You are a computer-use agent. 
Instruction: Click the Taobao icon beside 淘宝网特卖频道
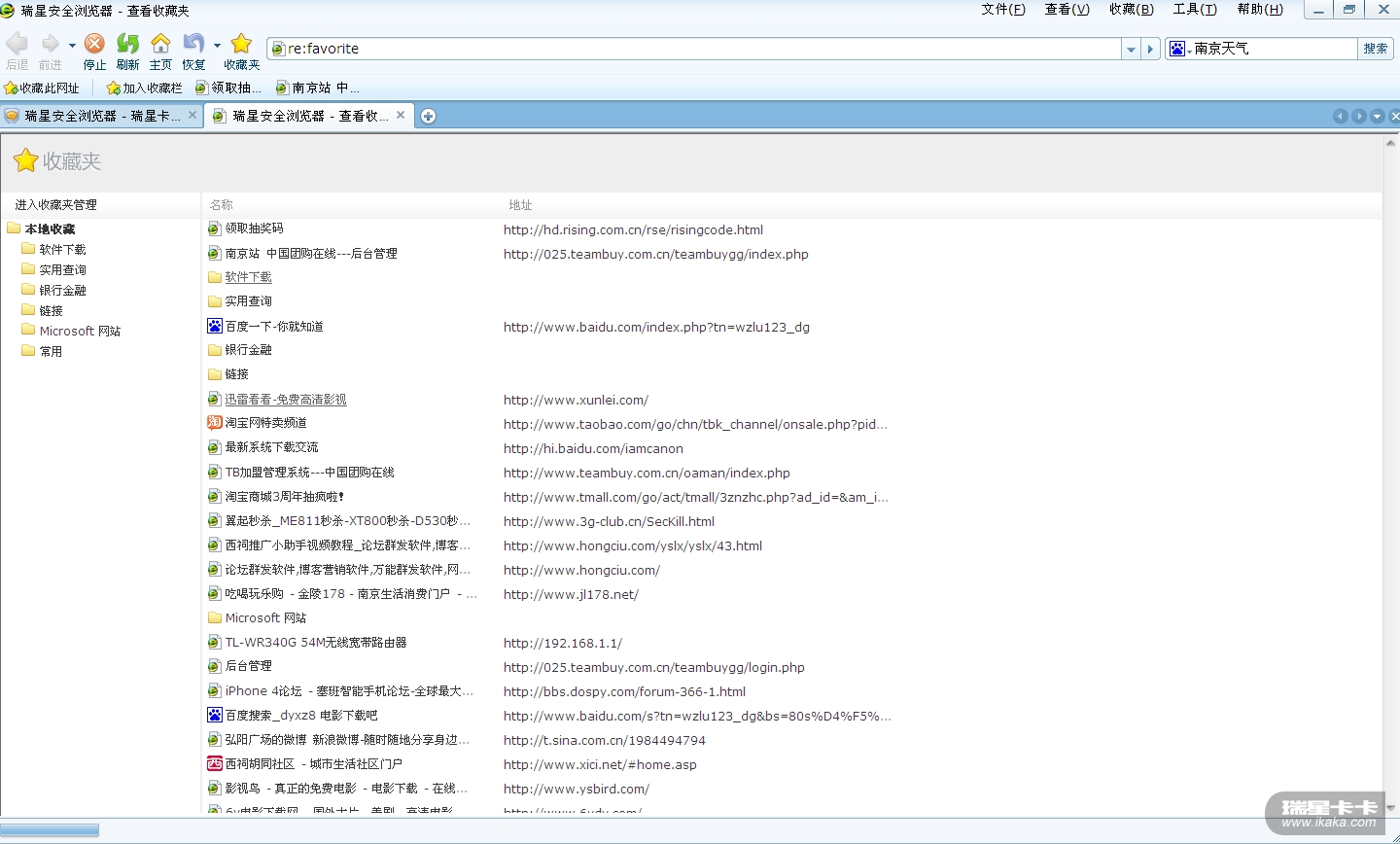click(x=215, y=422)
